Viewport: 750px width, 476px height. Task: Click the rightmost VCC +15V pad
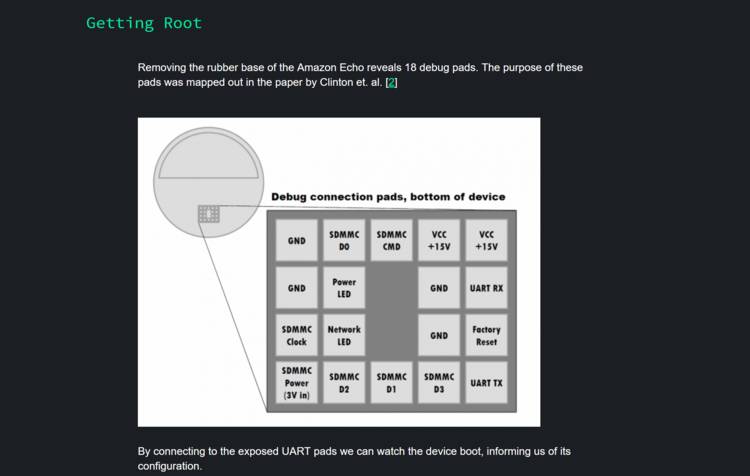tap(486, 241)
